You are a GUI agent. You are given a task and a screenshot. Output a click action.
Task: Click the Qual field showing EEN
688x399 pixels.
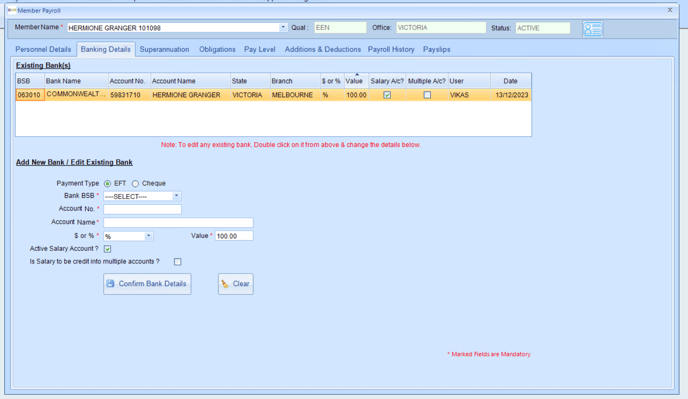pyautogui.click(x=340, y=28)
